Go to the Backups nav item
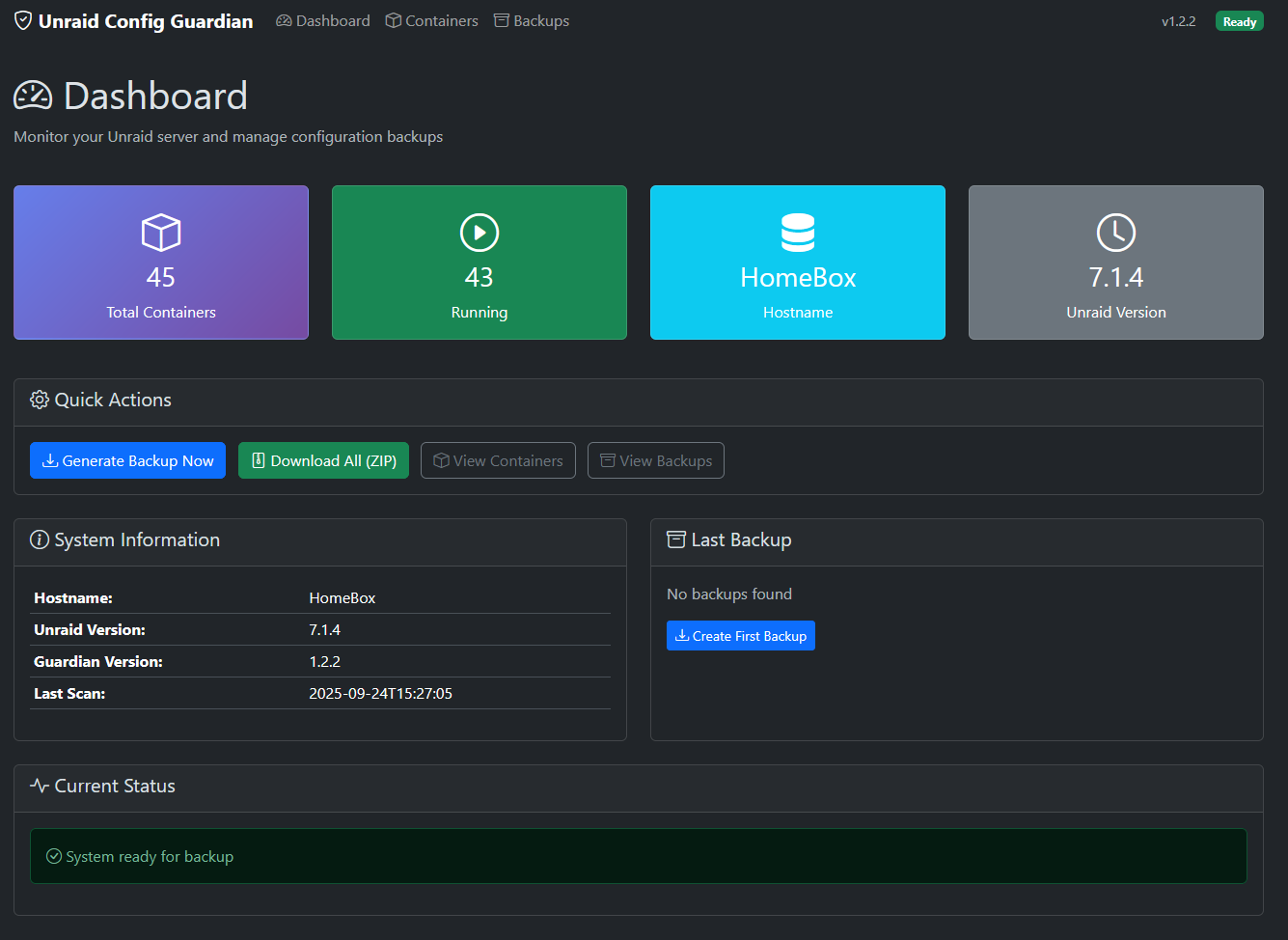This screenshot has height=940, width=1288. click(532, 21)
